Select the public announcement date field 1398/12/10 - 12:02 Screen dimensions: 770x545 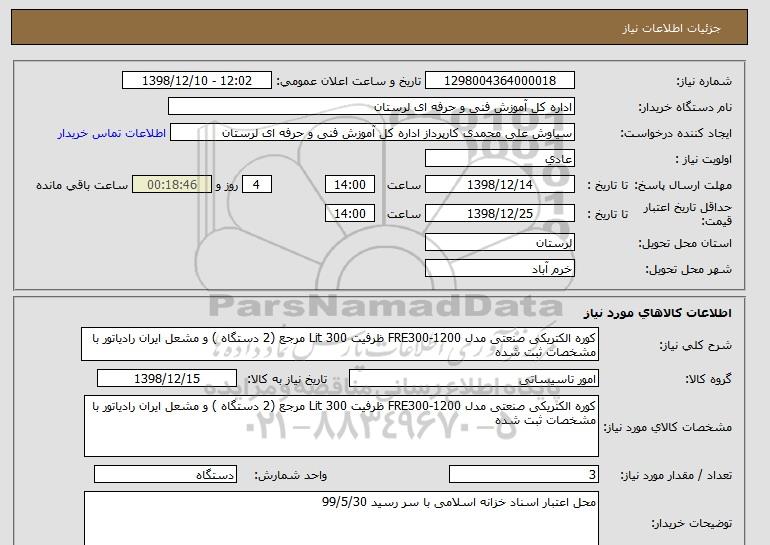pos(196,81)
